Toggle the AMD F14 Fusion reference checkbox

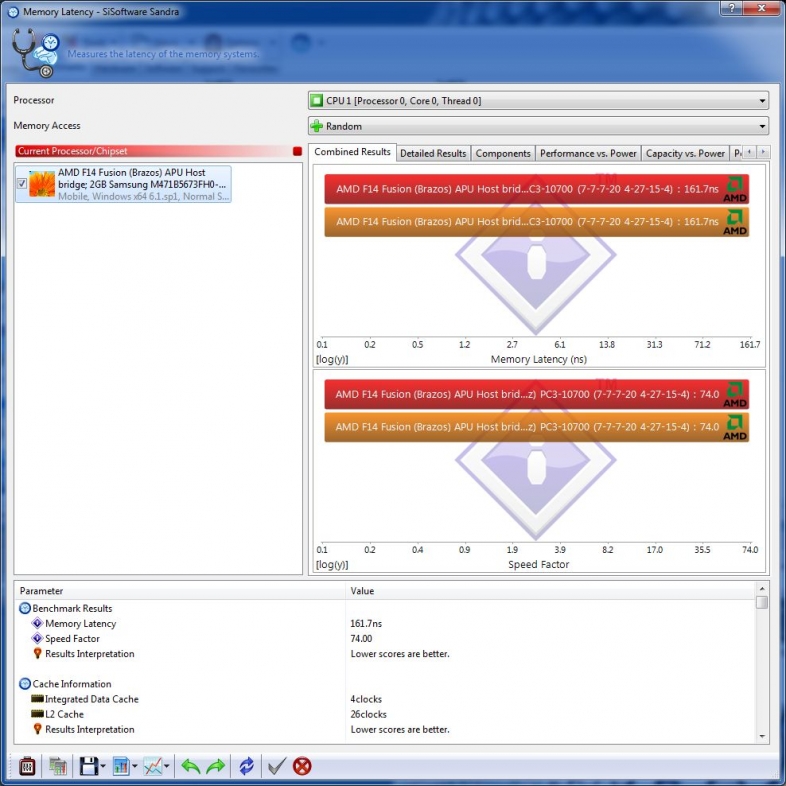pyautogui.click(x=22, y=183)
